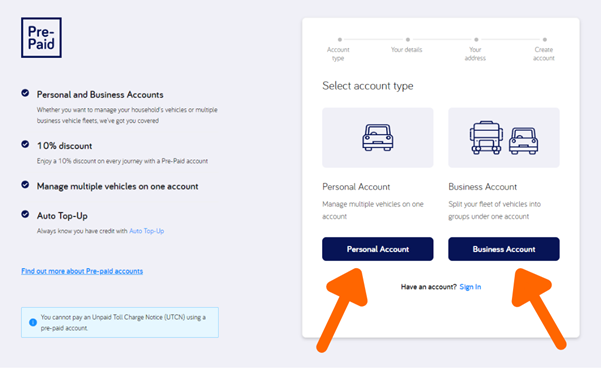Screen dimensions: 601x368
Task: Click the Personal Account heading text
Action: pyautogui.click(x=356, y=187)
